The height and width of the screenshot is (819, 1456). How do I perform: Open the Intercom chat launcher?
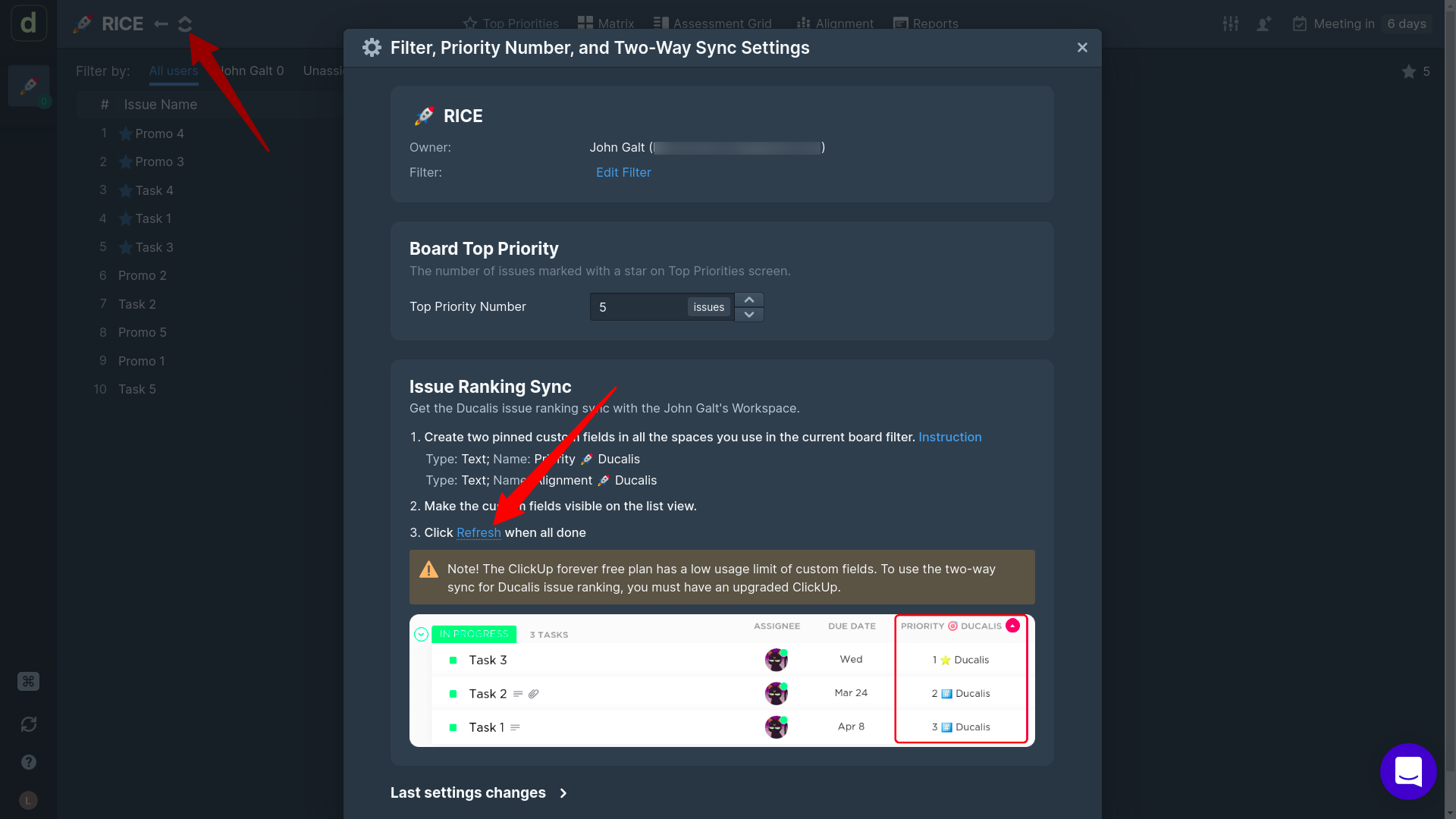(1408, 771)
